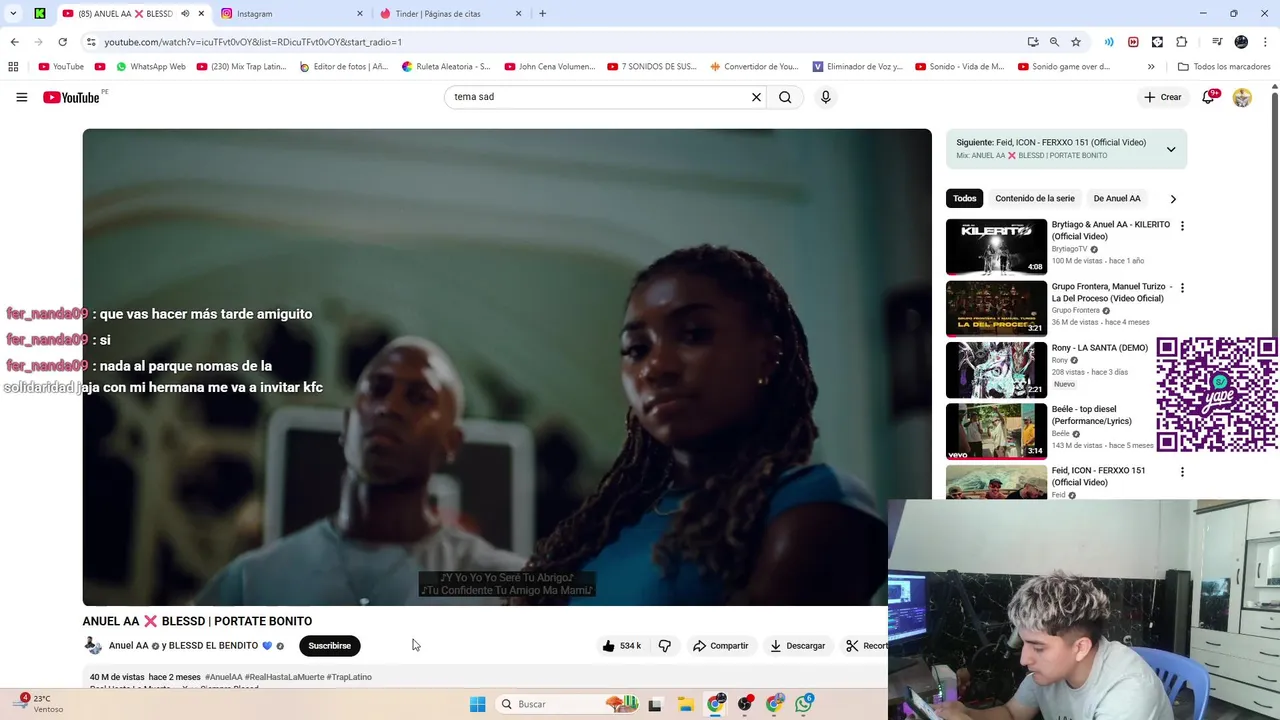Open the Anuel AA channel avatar

tap(93, 646)
